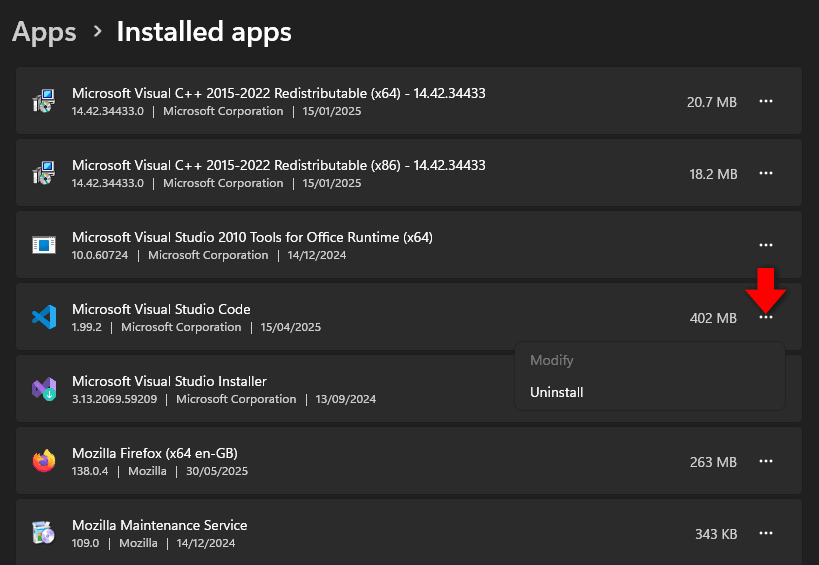Click the breadcrumb chevron after Apps
This screenshot has height=565, width=819.
pos(97,31)
